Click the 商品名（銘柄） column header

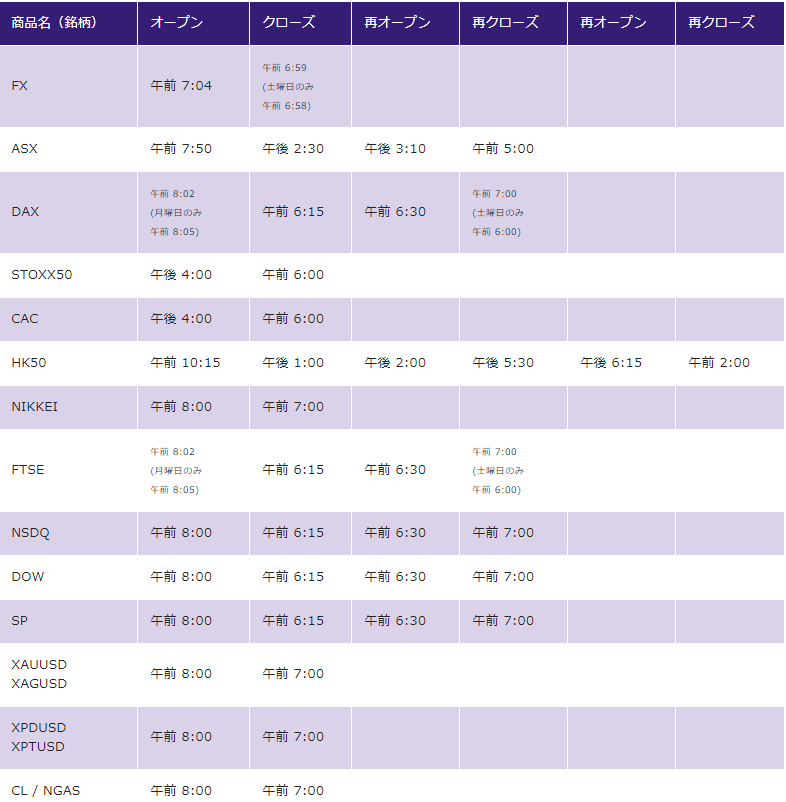coord(54,23)
